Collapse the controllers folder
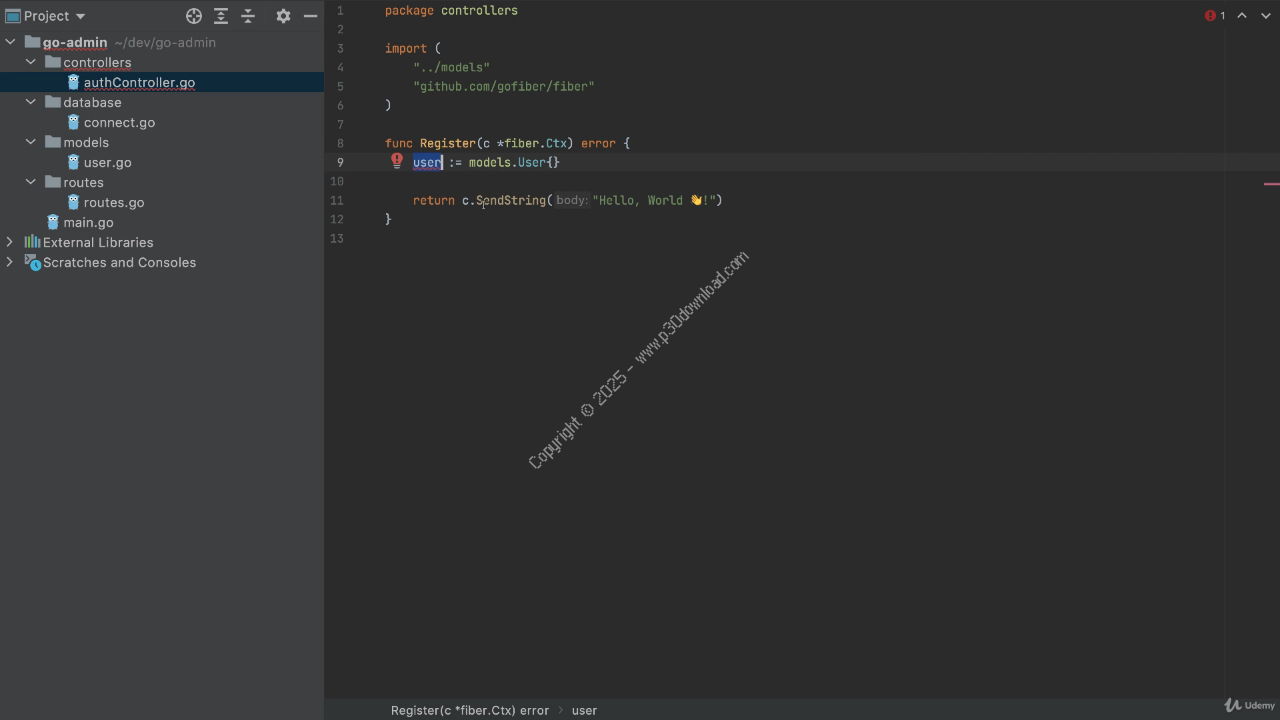 (31, 62)
